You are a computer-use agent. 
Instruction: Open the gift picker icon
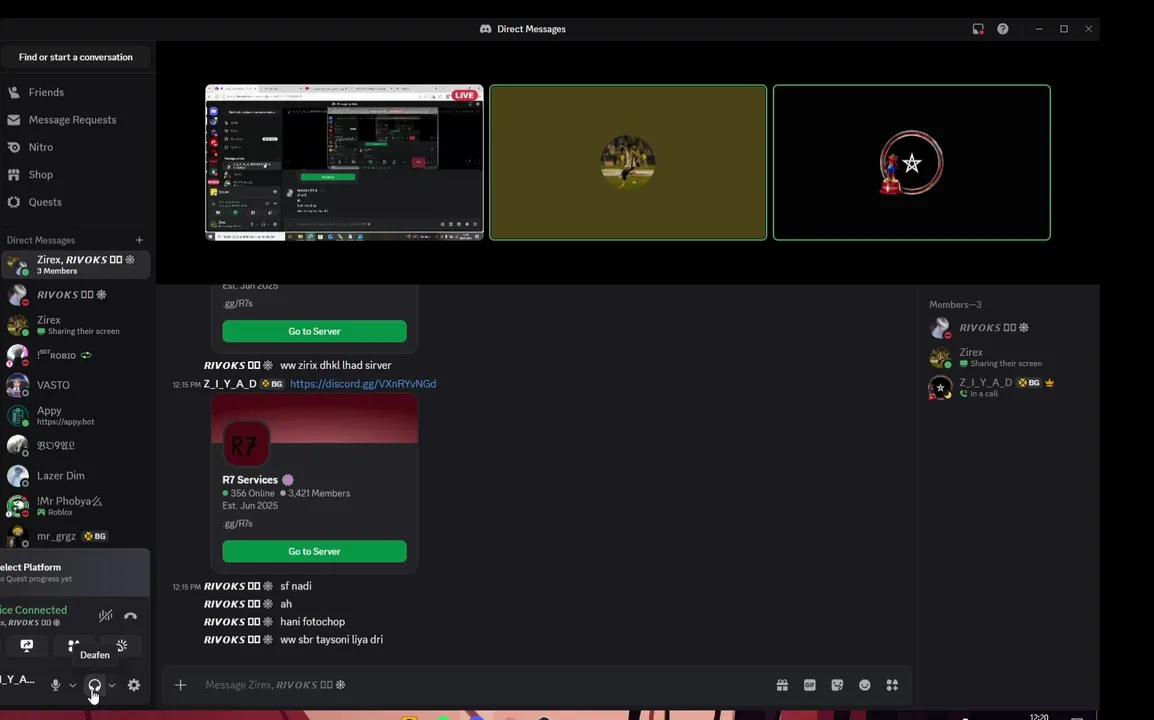tap(782, 685)
